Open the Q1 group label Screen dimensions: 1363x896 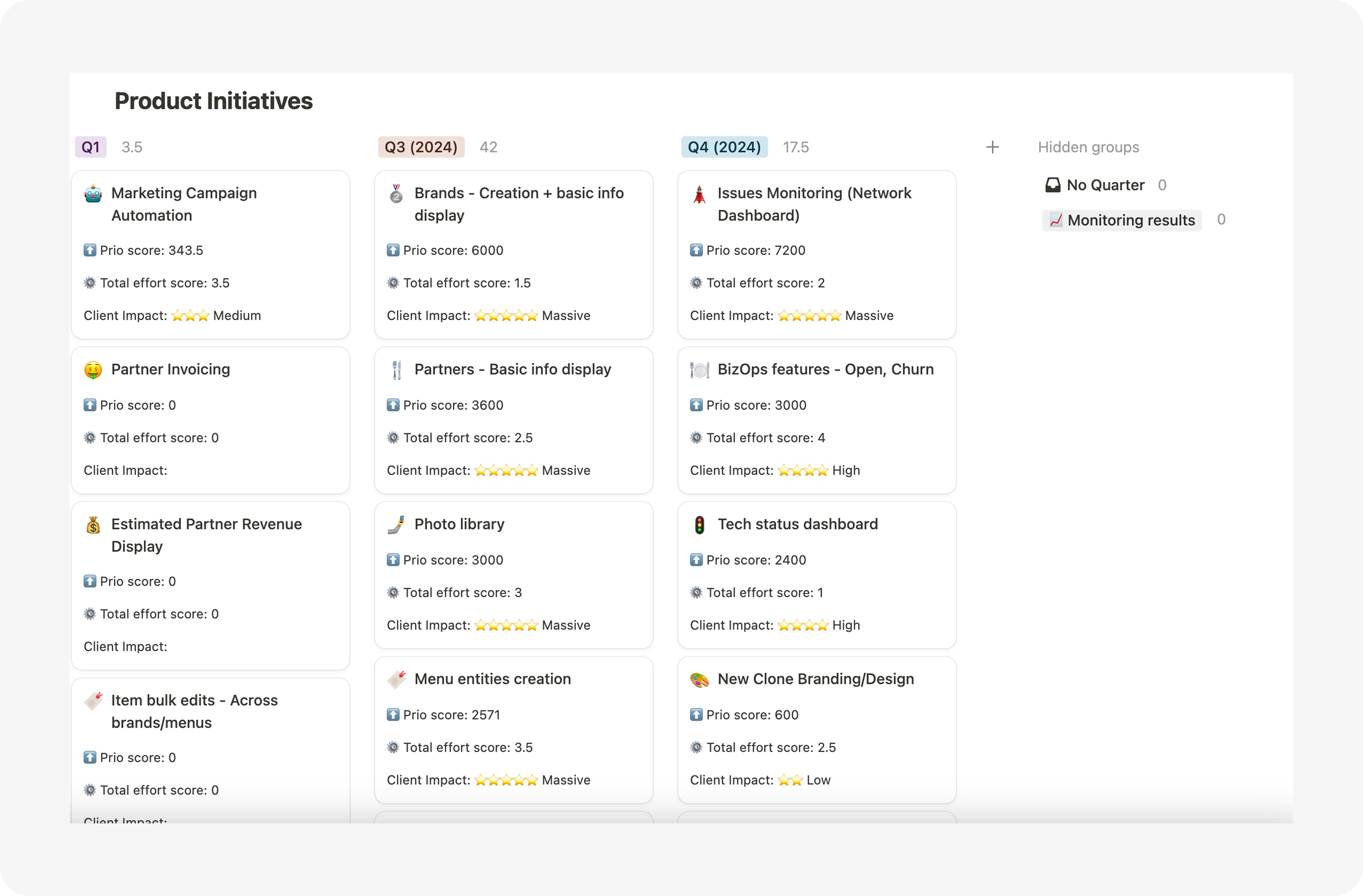click(x=91, y=147)
